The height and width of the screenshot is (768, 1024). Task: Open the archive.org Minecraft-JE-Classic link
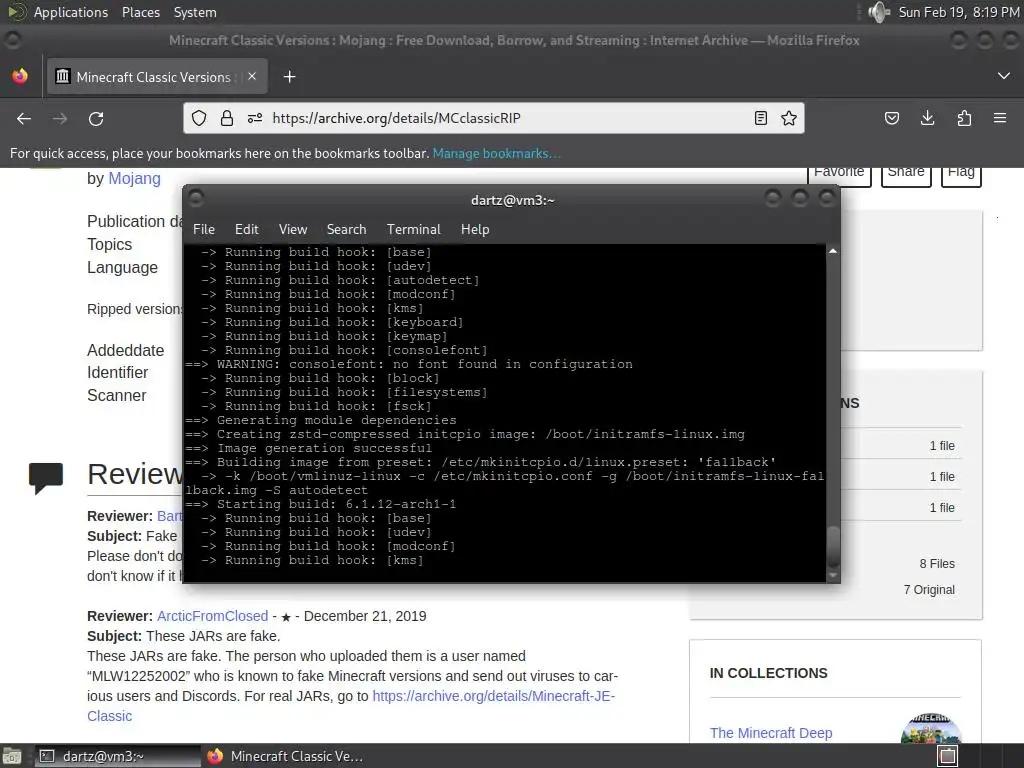tap(493, 696)
